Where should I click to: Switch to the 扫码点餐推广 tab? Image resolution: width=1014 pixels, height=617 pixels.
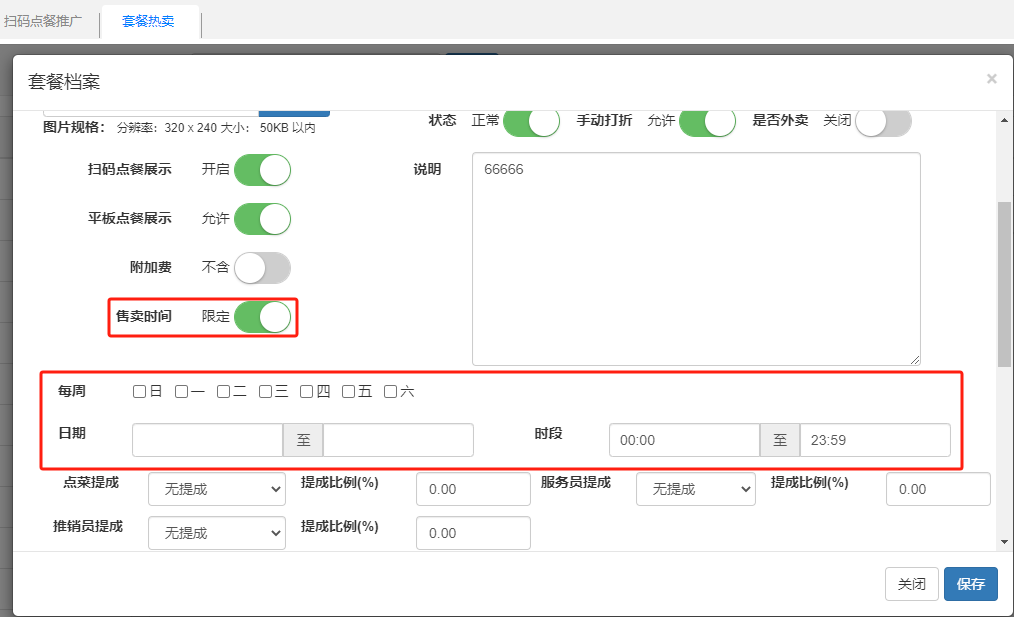tap(50, 21)
